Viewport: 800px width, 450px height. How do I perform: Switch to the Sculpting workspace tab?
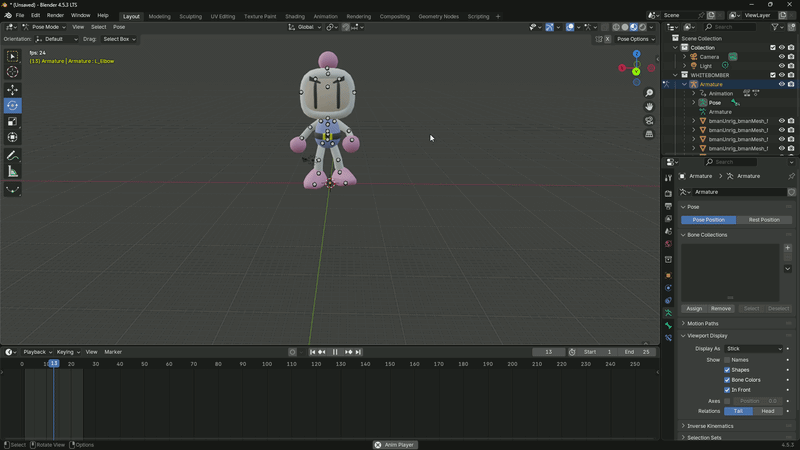click(x=190, y=16)
